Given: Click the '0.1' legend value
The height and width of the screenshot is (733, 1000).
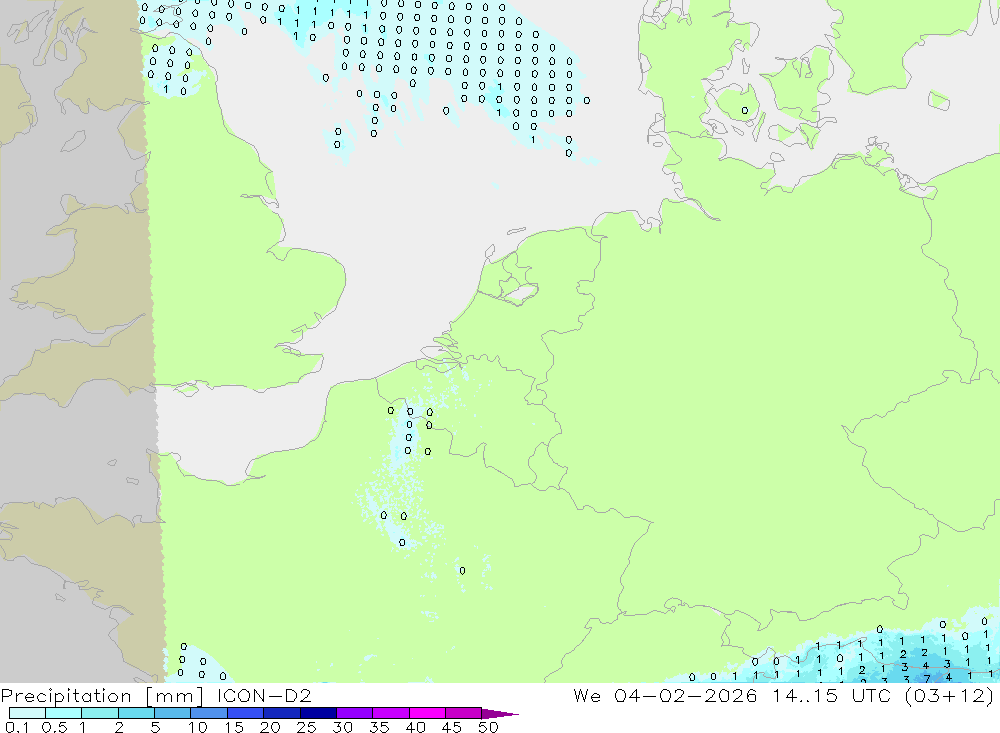Looking at the screenshot, I should pyautogui.click(x=17, y=727).
